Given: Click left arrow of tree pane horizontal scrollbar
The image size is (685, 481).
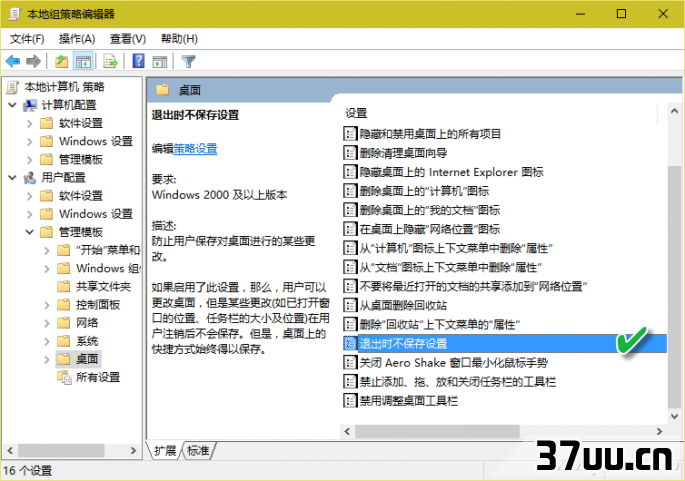Looking at the screenshot, I should click(x=10, y=450).
